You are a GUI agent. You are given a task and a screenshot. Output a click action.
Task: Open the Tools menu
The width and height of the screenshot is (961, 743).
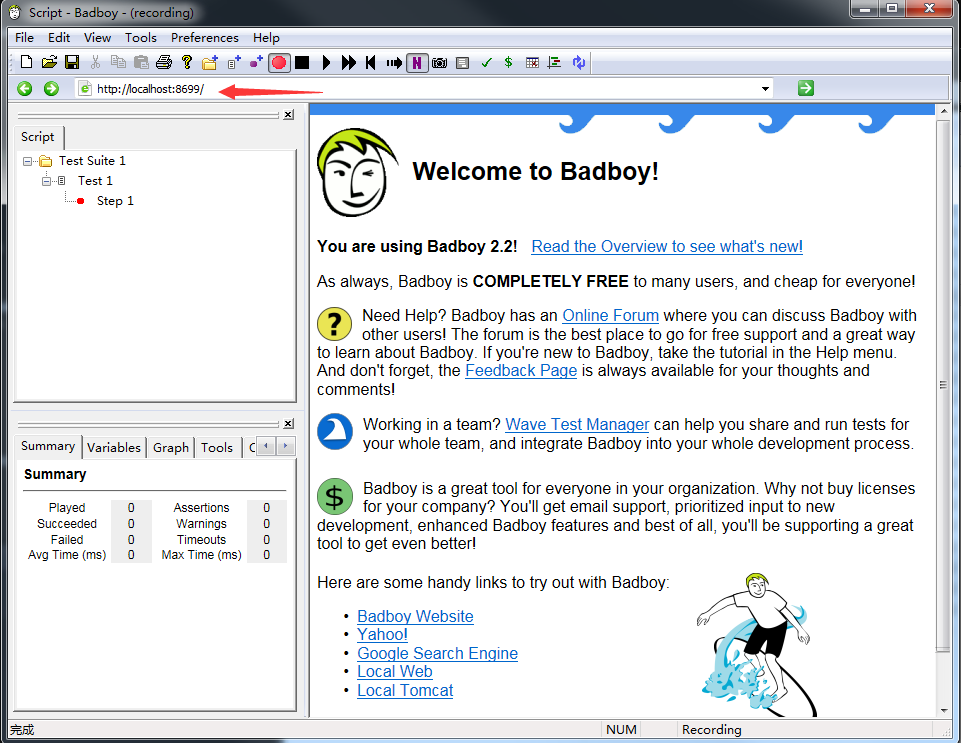tap(141, 37)
